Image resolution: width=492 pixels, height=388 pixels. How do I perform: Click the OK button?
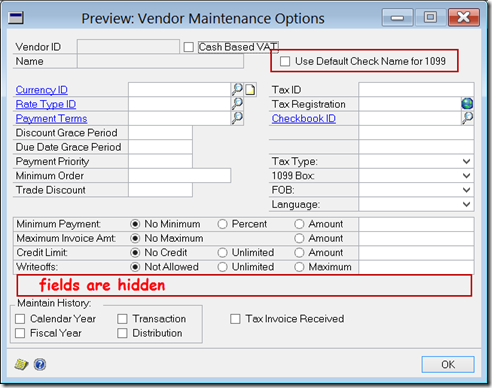pyautogui.click(x=448, y=364)
